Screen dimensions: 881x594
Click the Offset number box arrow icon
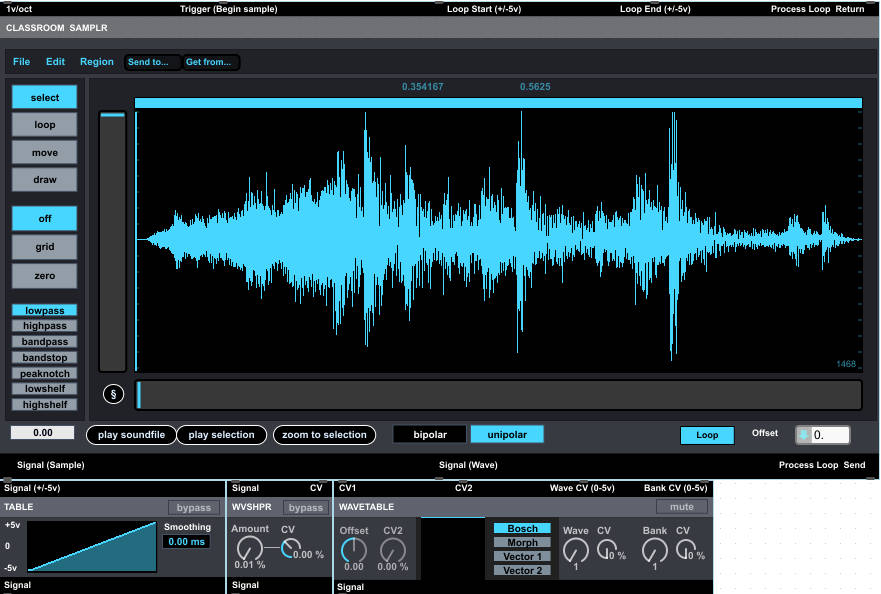click(803, 435)
